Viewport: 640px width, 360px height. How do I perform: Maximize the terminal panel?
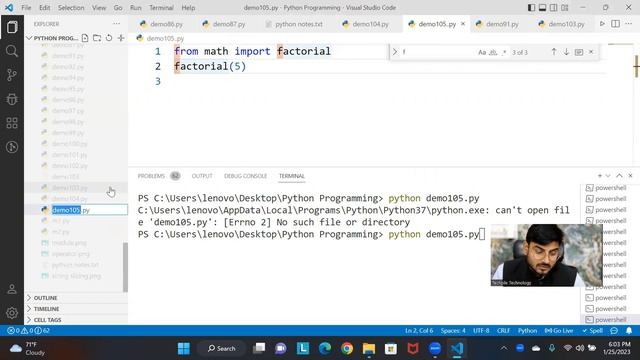coord(619,176)
